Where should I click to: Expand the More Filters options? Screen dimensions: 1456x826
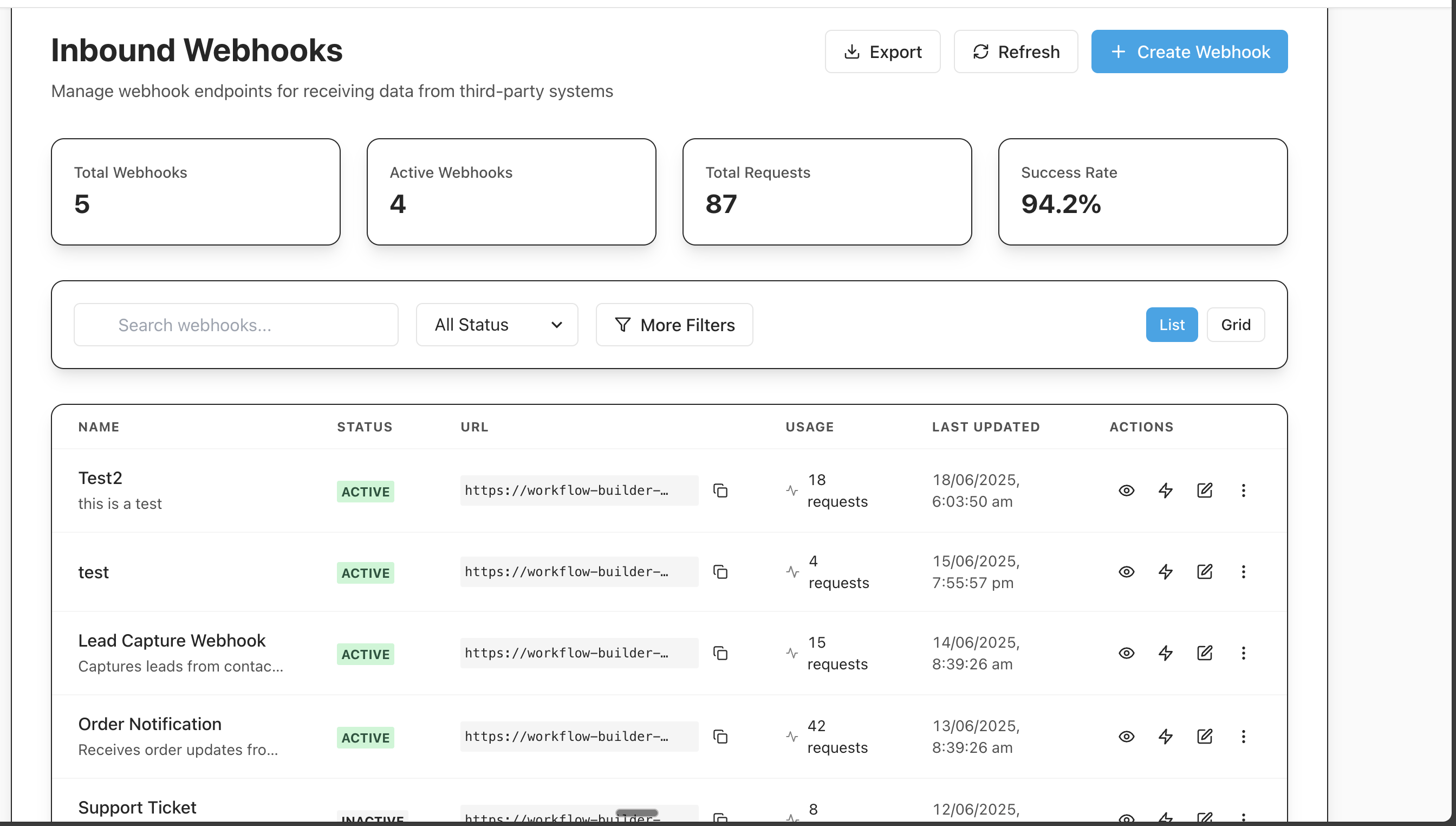point(674,325)
